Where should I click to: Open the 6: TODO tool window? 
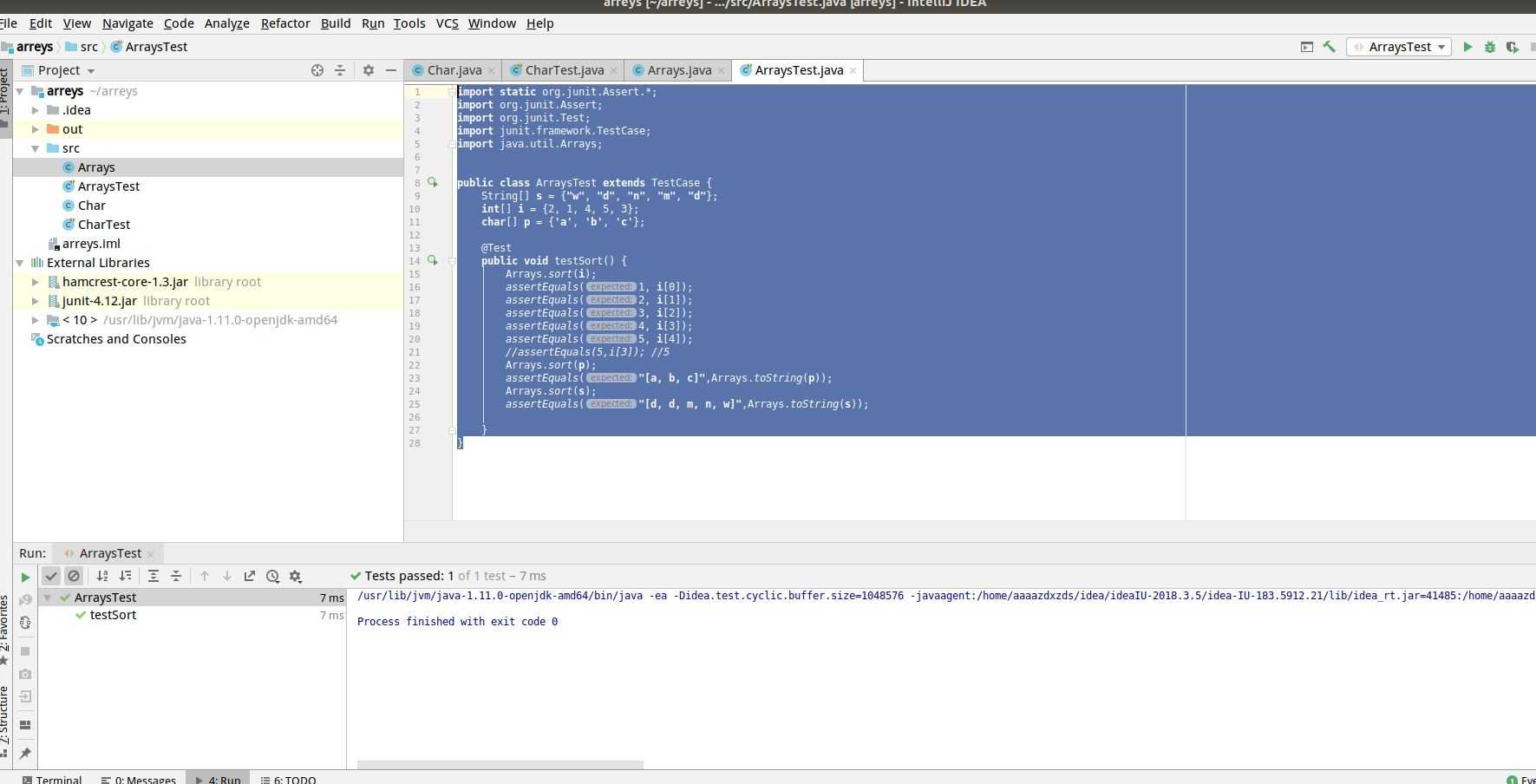click(289, 779)
